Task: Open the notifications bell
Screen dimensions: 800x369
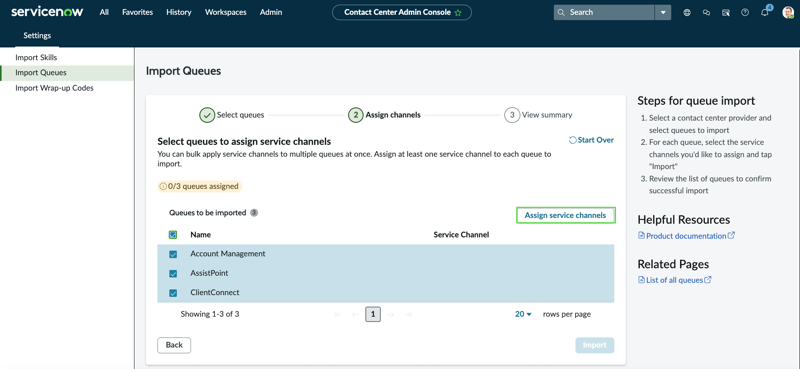Action: coord(765,13)
